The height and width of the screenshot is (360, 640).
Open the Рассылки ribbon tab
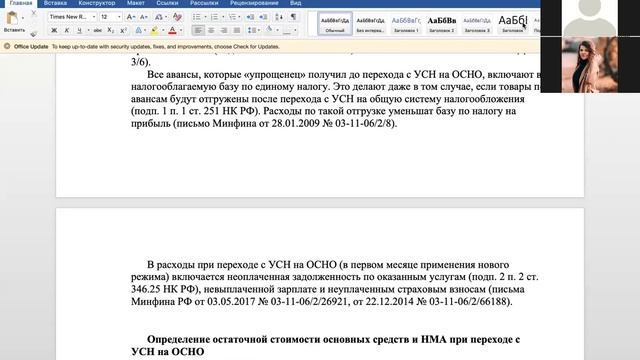(x=204, y=3)
